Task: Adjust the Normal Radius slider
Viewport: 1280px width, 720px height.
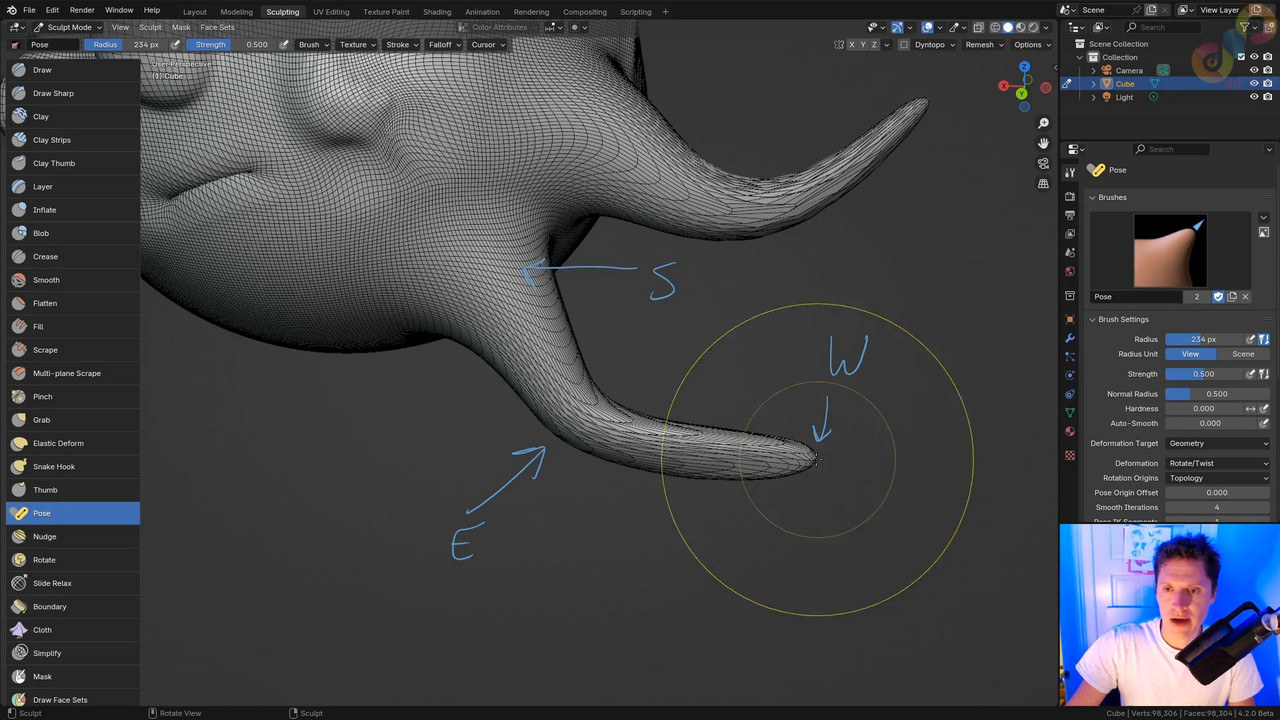Action: (1218, 394)
